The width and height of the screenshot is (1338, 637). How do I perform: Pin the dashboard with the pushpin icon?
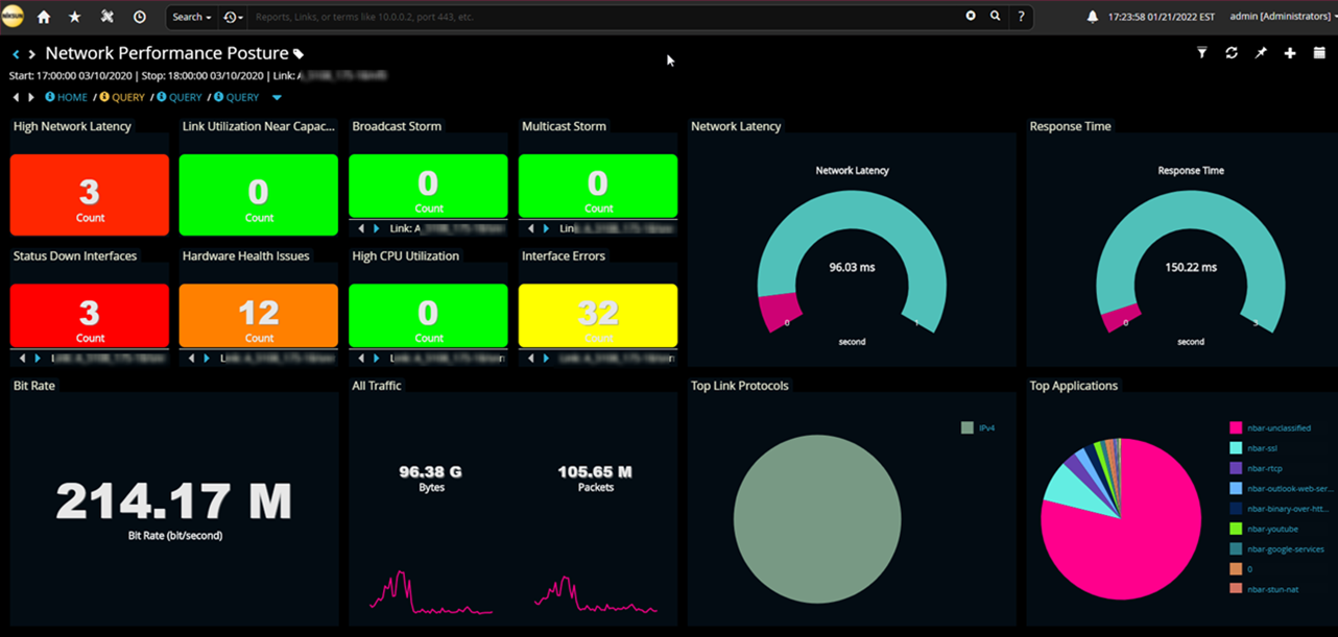point(1261,53)
